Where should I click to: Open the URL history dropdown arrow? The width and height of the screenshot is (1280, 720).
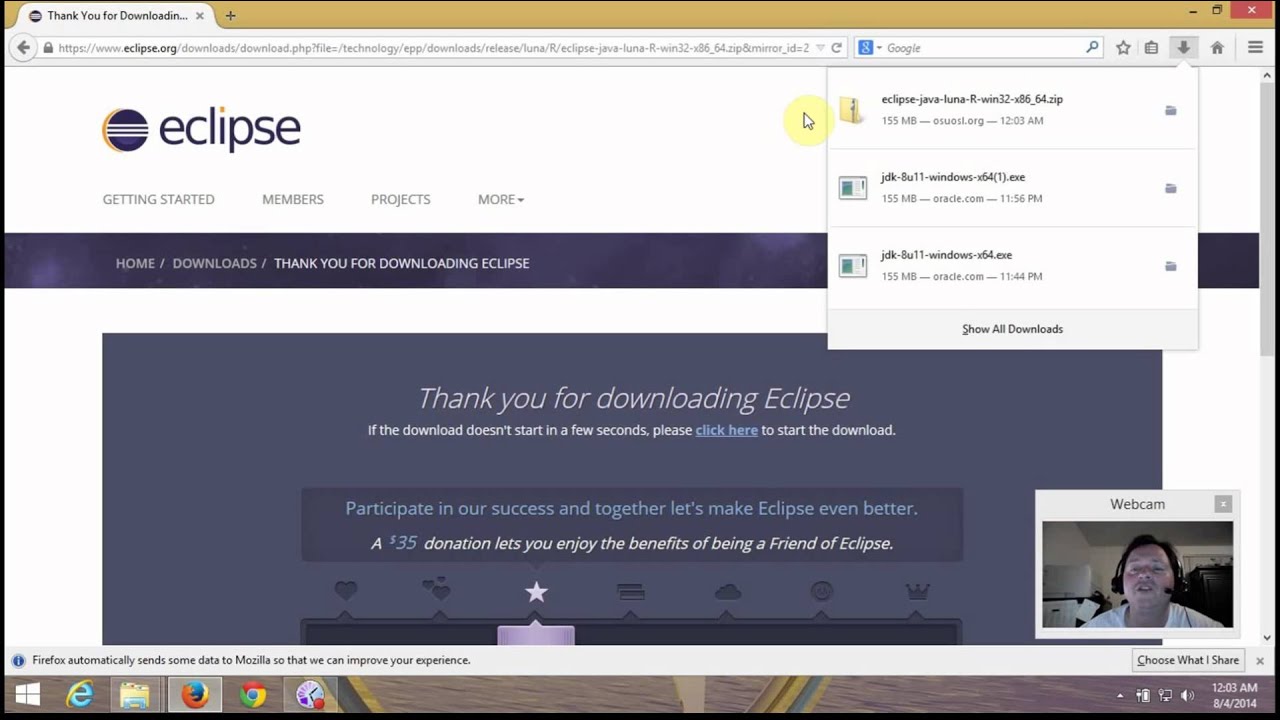coord(820,47)
